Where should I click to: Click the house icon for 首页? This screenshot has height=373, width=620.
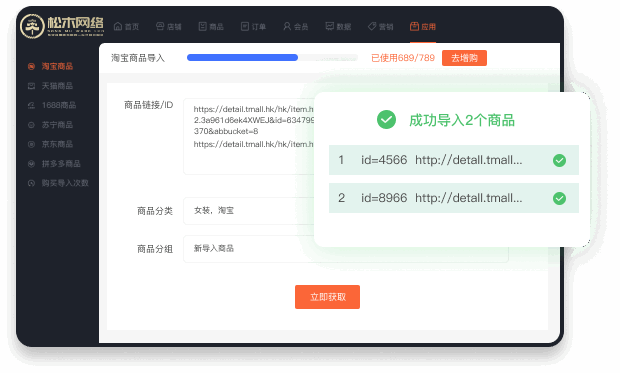(118, 27)
